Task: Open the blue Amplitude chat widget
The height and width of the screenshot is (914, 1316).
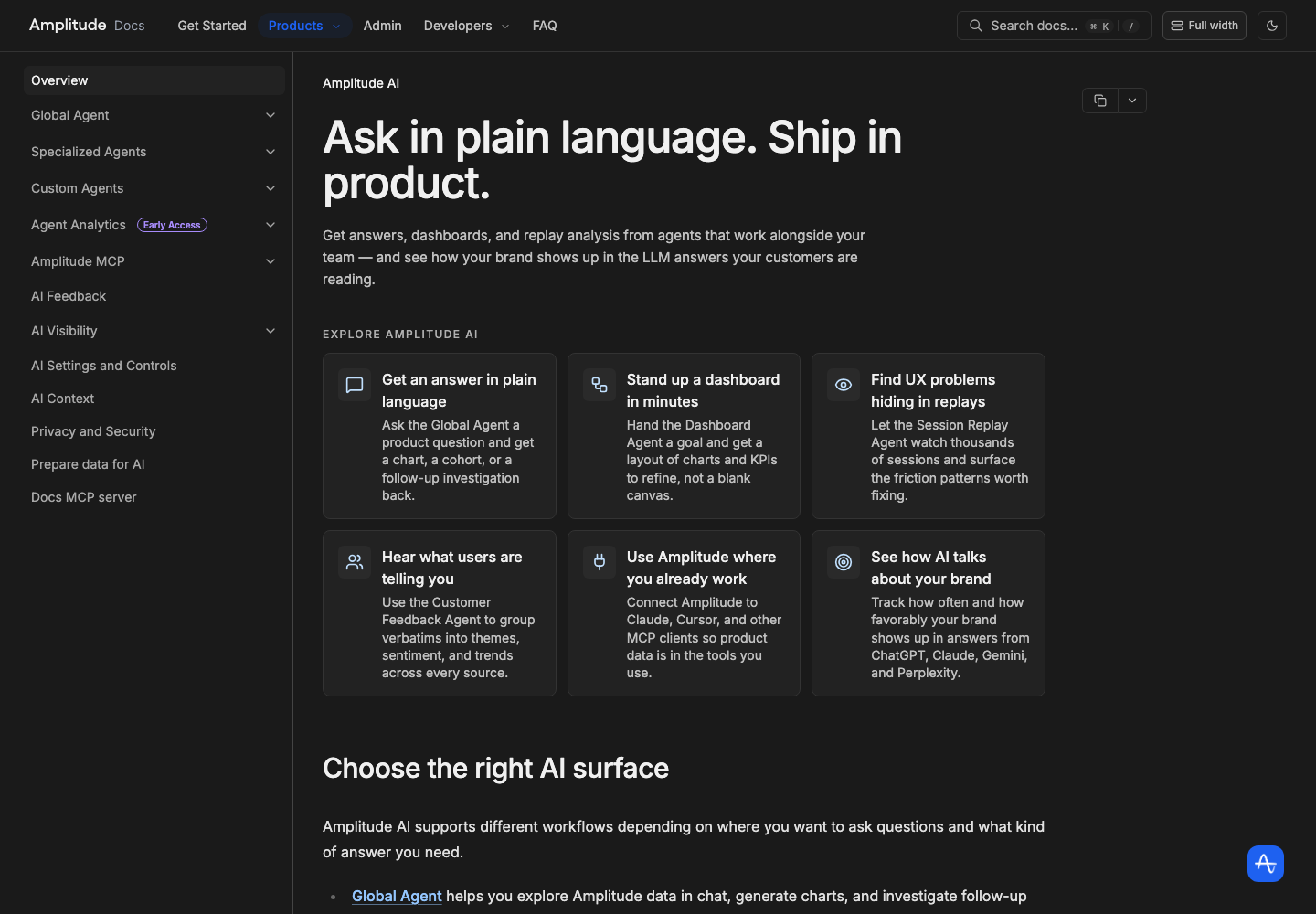Action: (1266, 864)
